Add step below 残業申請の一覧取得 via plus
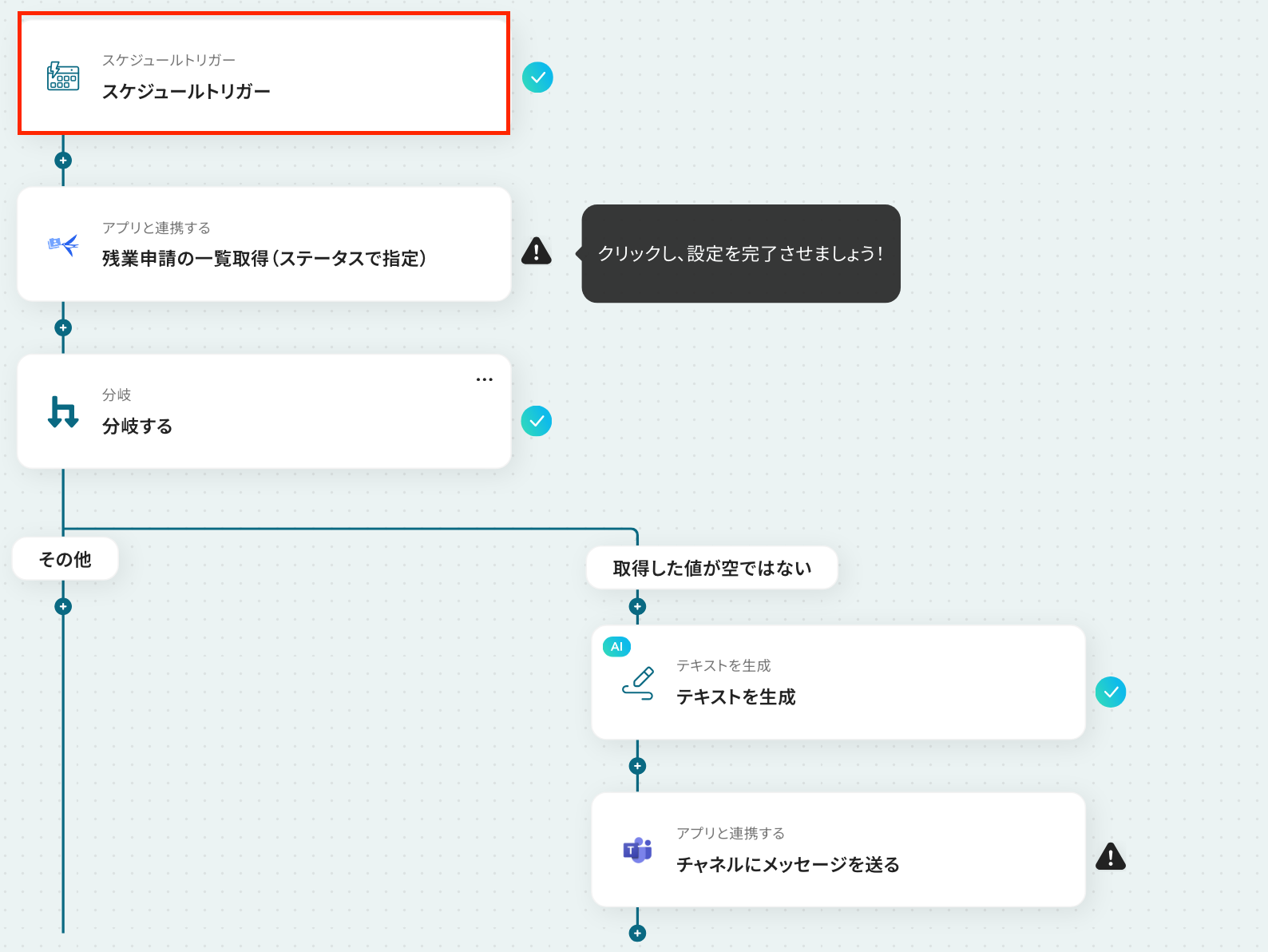Screen dimensions: 1268x952 [63, 327]
